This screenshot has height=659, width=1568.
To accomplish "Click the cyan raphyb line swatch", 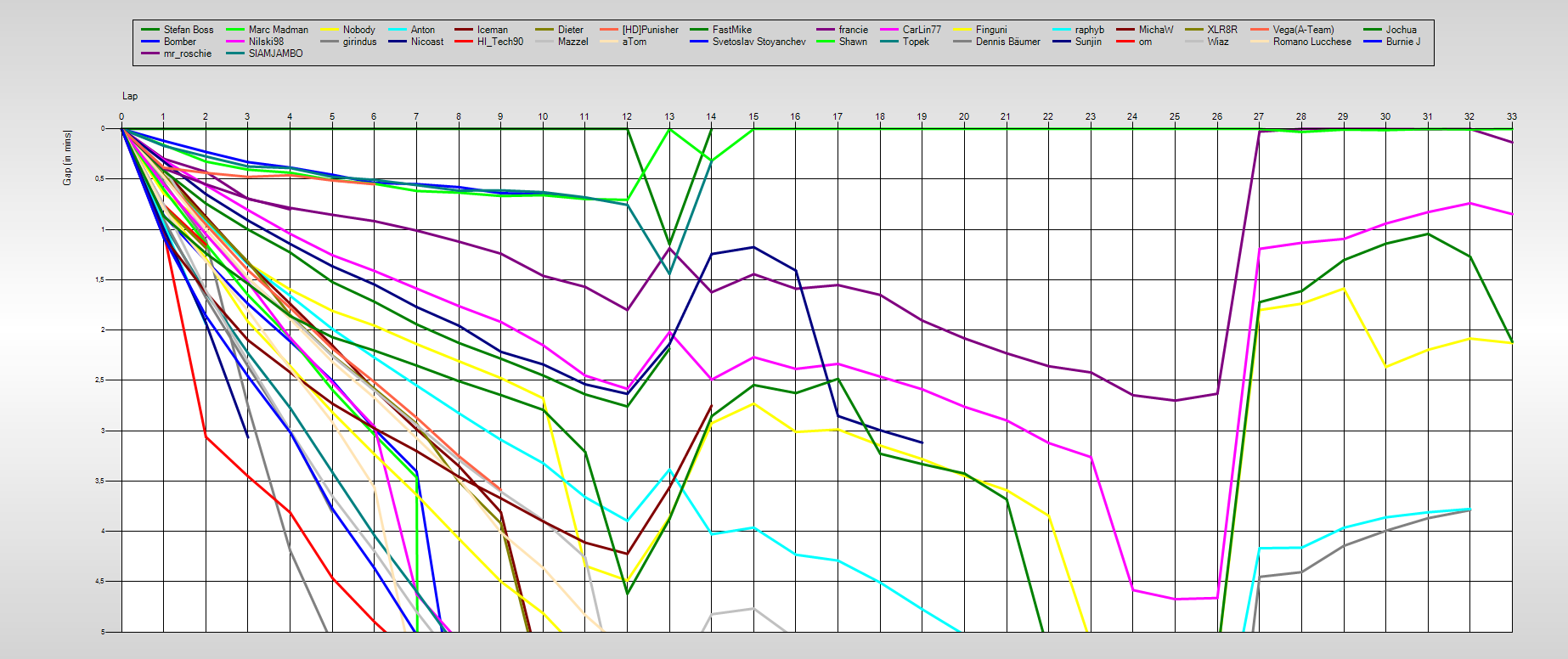I will coord(1062,30).
